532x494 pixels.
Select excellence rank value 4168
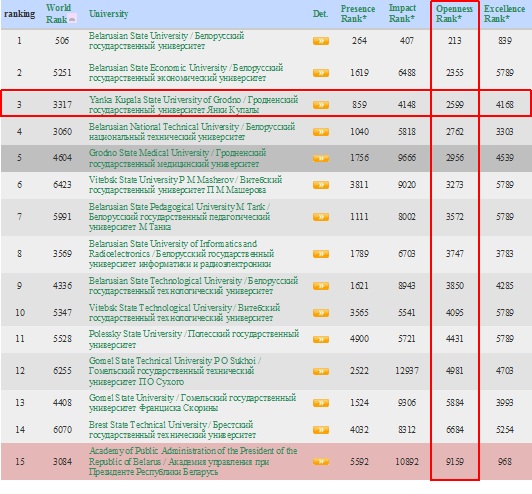click(505, 104)
